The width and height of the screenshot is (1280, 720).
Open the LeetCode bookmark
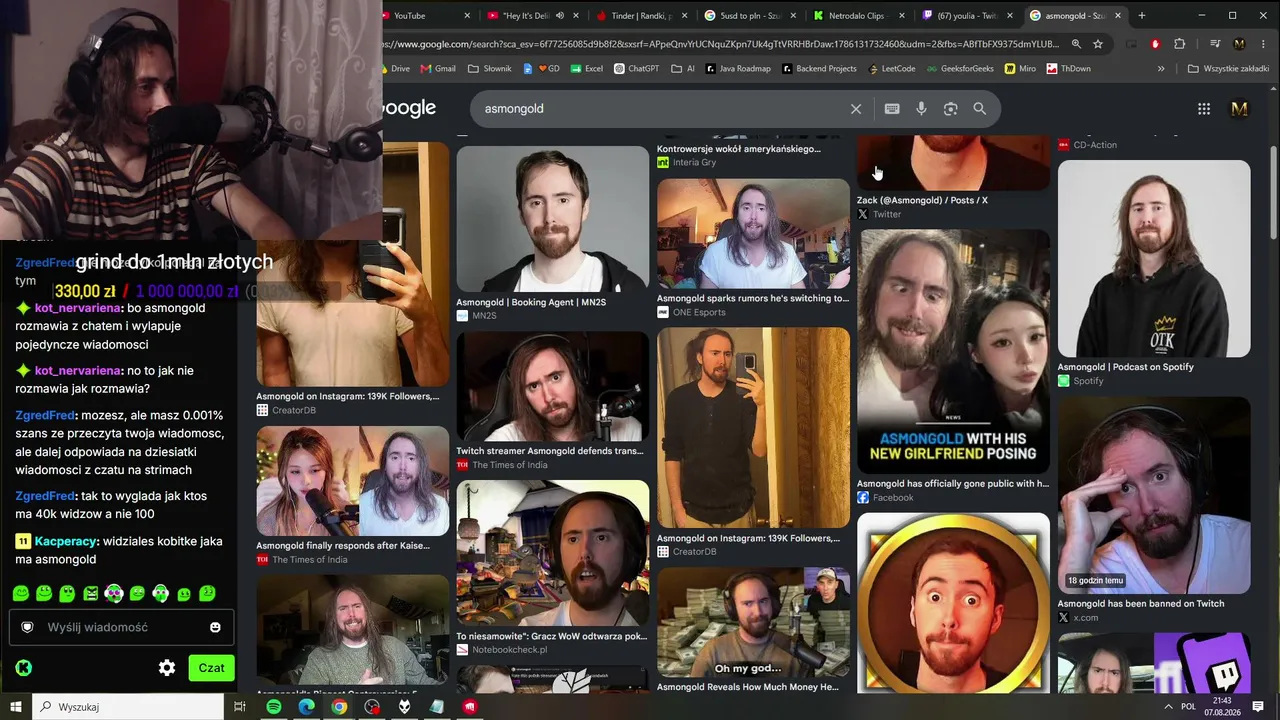[x=891, y=69]
